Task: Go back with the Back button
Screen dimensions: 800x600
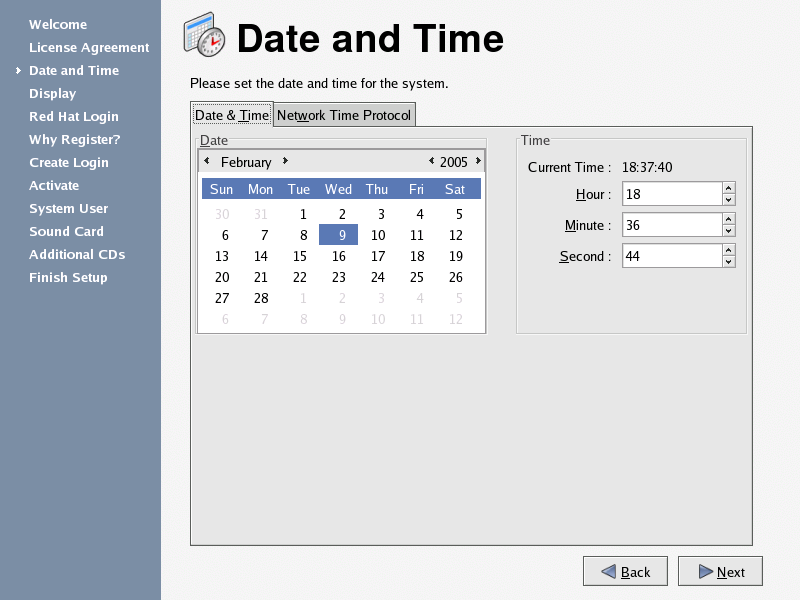Action: coord(625,572)
